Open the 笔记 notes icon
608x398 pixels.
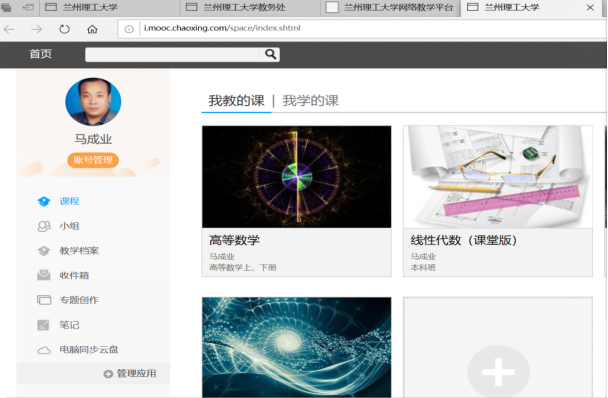43,325
